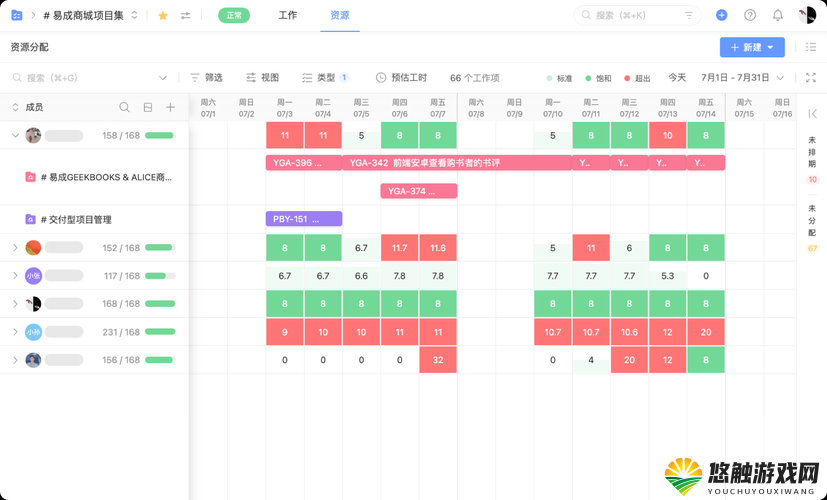Jump to 今天

click(x=677, y=78)
